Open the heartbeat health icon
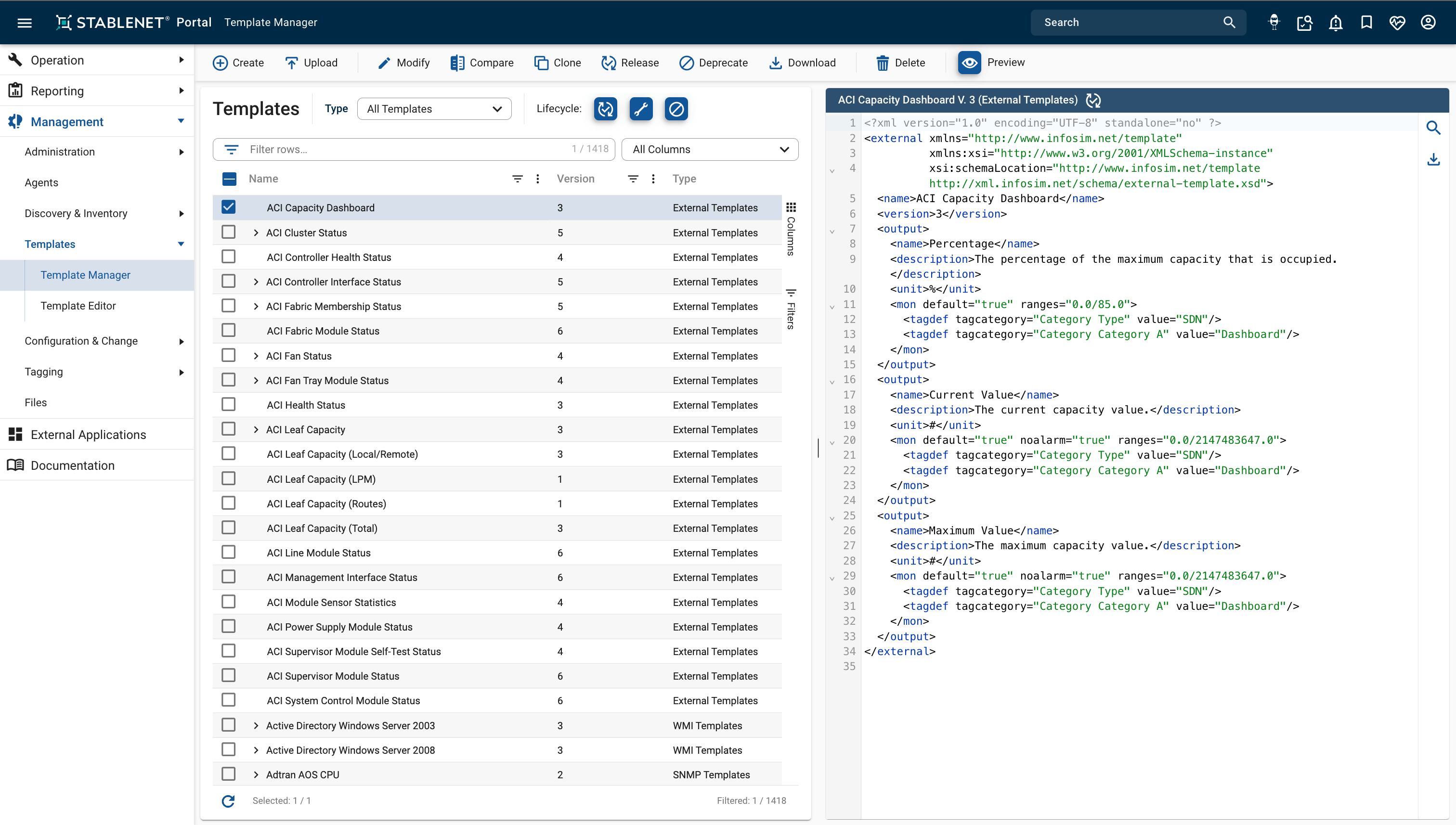1456x825 pixels. point(1397,23)
